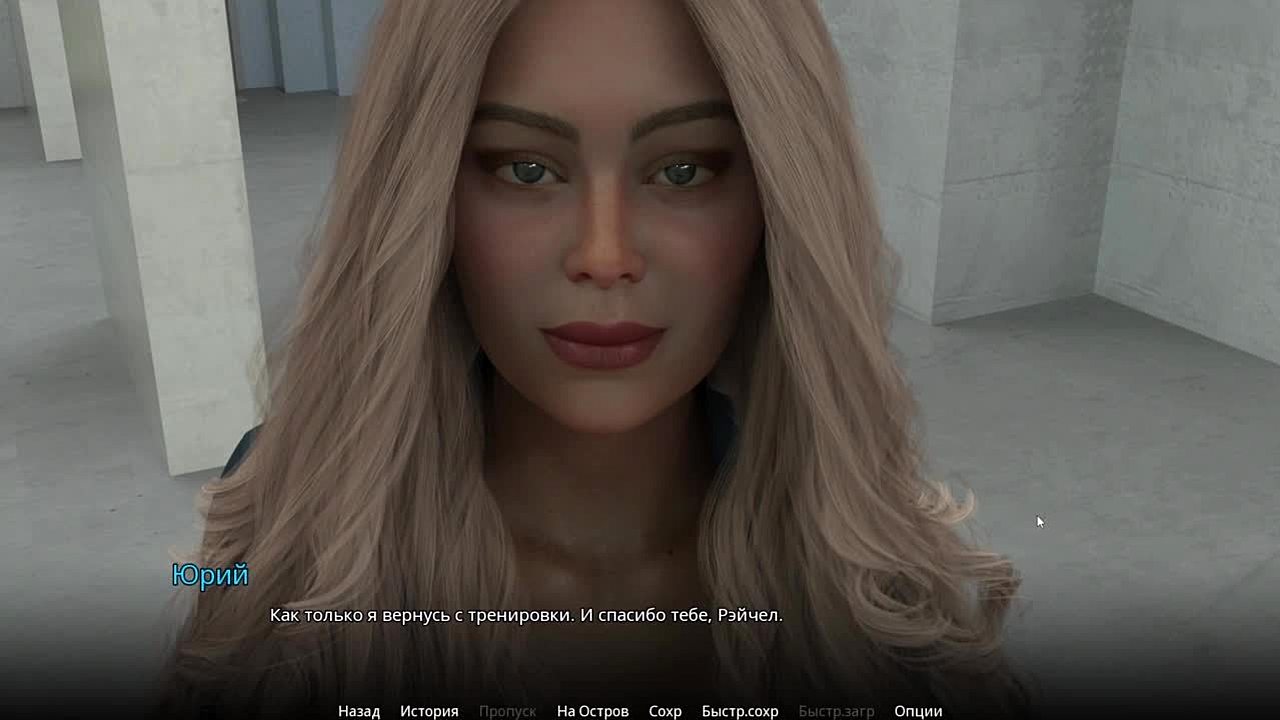The image size is (1280, 720).
Task: Click the greyed-out Пропуск skip option
Action: (x=507, y=711)
